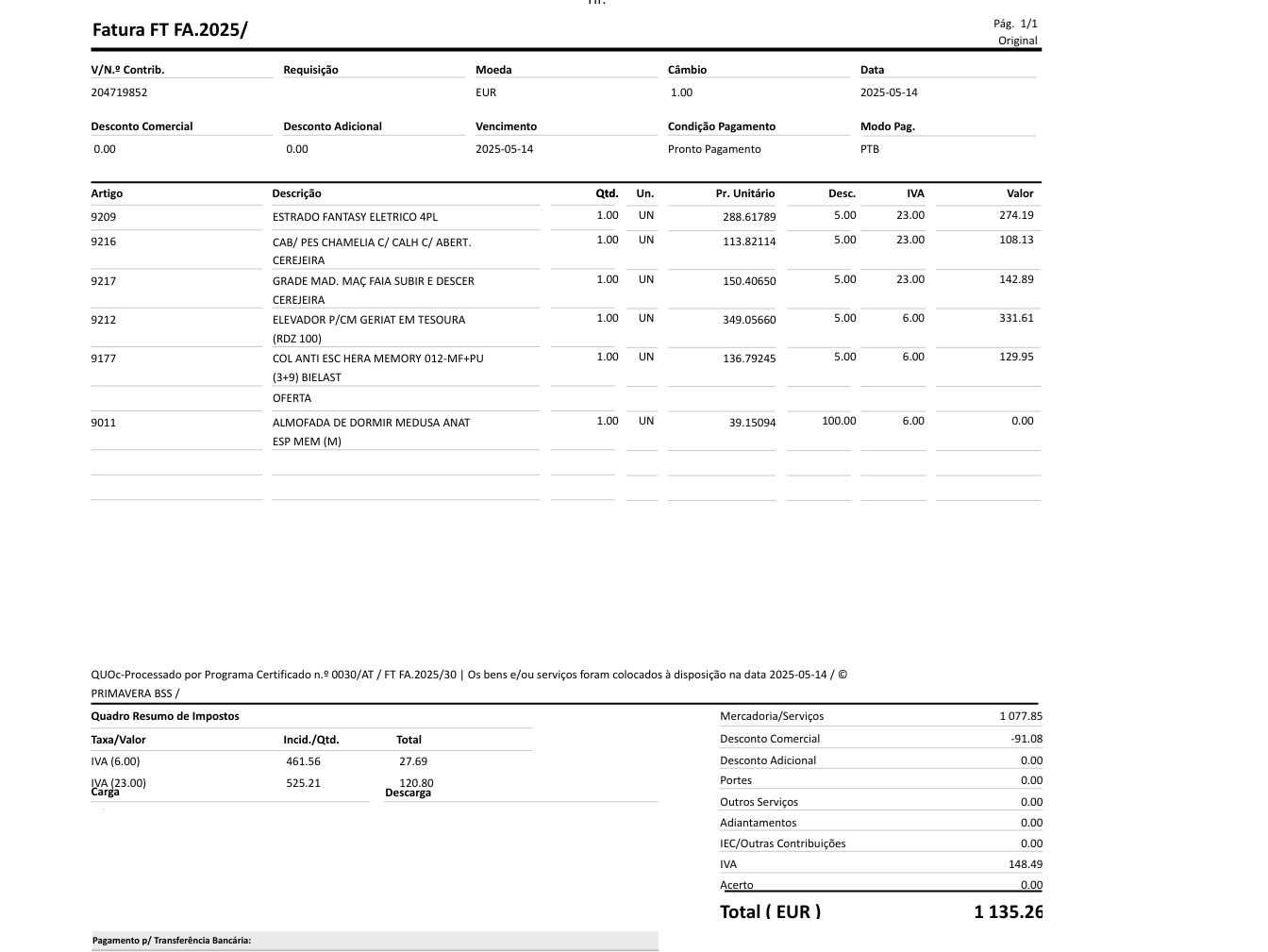The height and width of the screenshot is (952, 1268).
Task: Click the Vencimento date 2025-05-14
Action: tap(504, 149)
